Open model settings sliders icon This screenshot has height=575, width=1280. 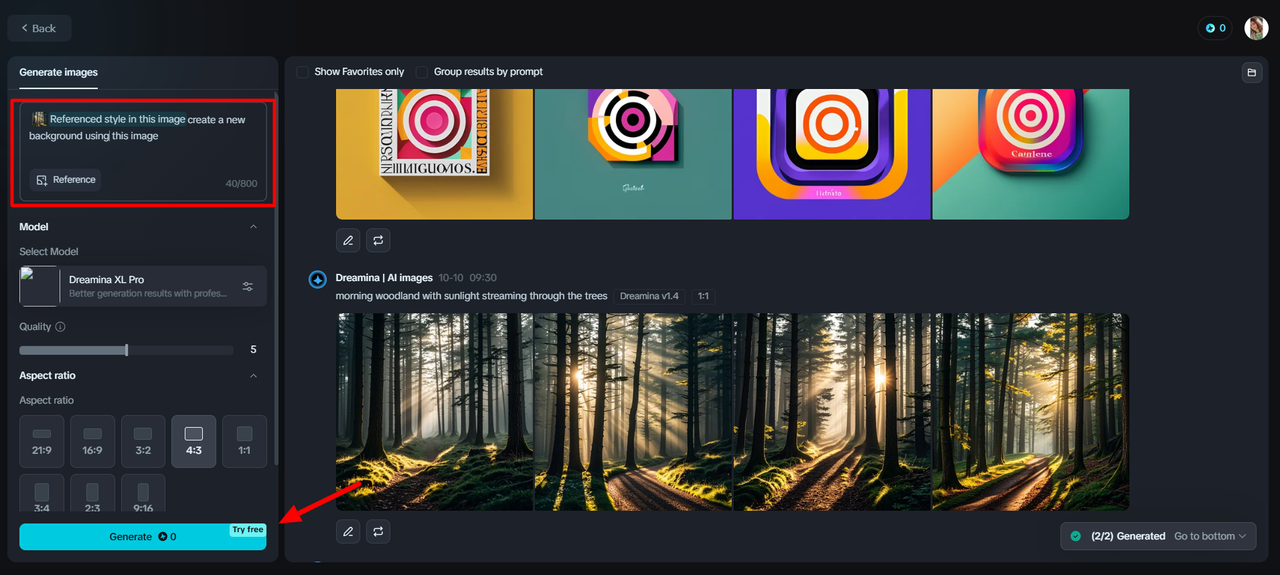click(248, 287)
